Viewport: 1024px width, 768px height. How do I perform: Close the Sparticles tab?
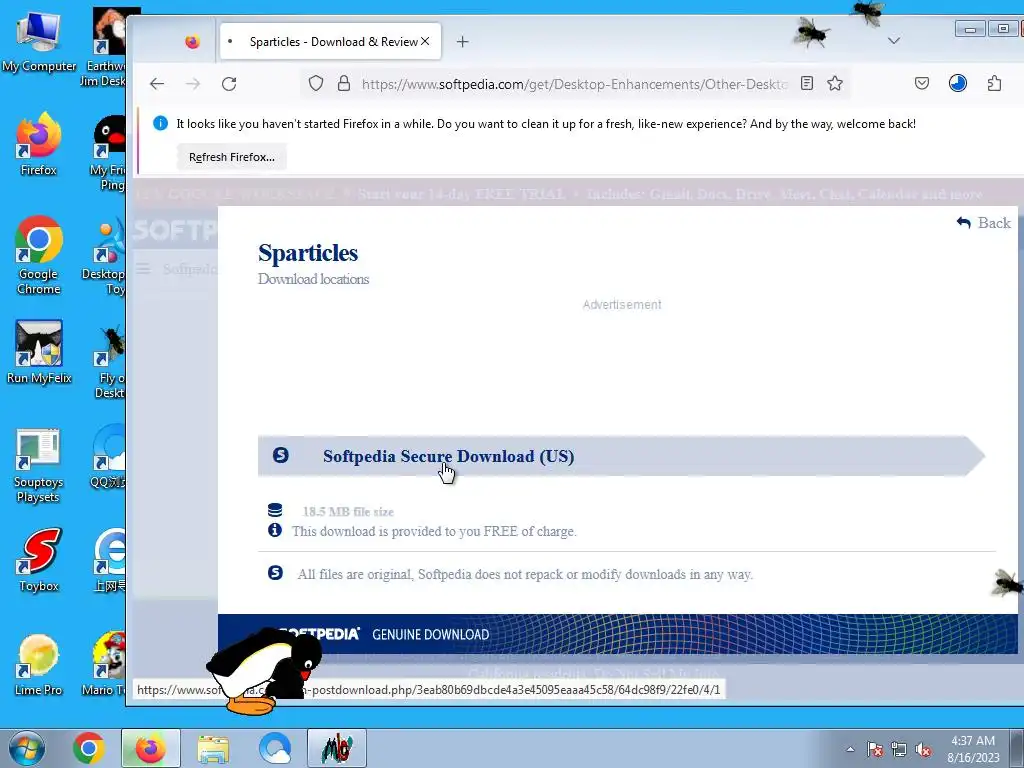425,41
